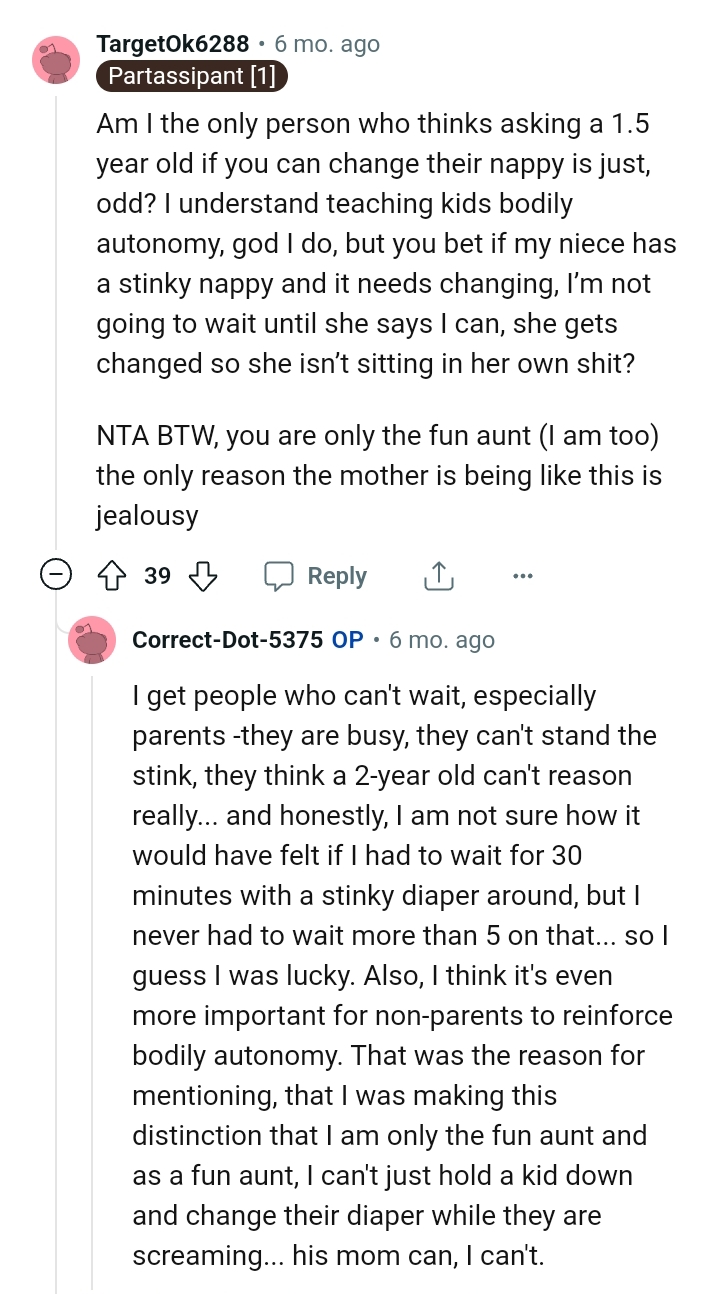Click the Reply speech bubble icon

tap(281, 575)
